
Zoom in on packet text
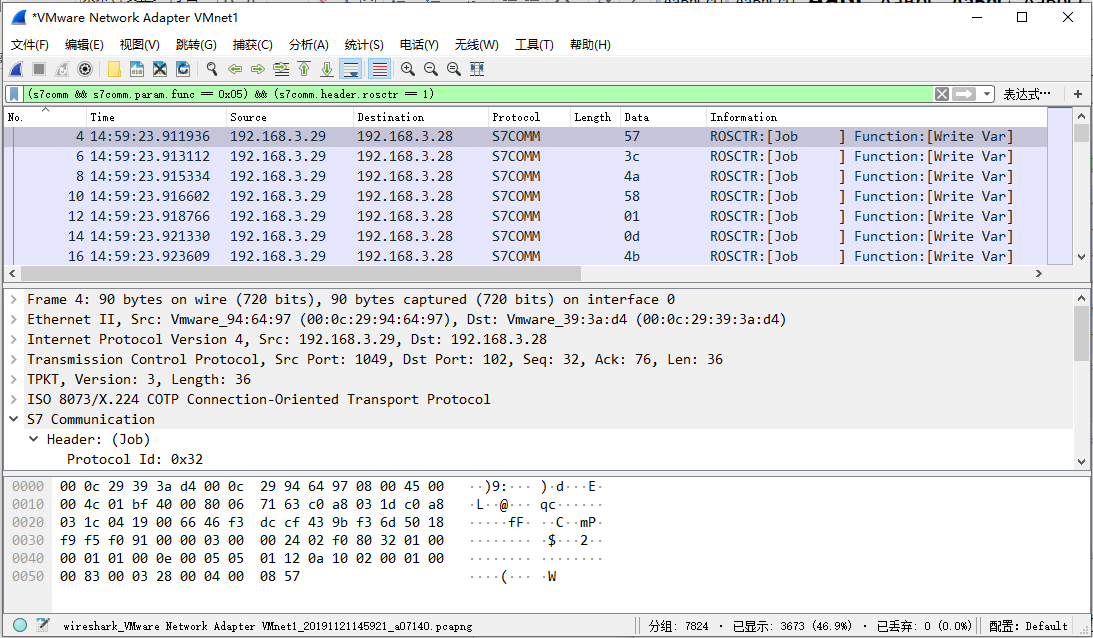408,69
